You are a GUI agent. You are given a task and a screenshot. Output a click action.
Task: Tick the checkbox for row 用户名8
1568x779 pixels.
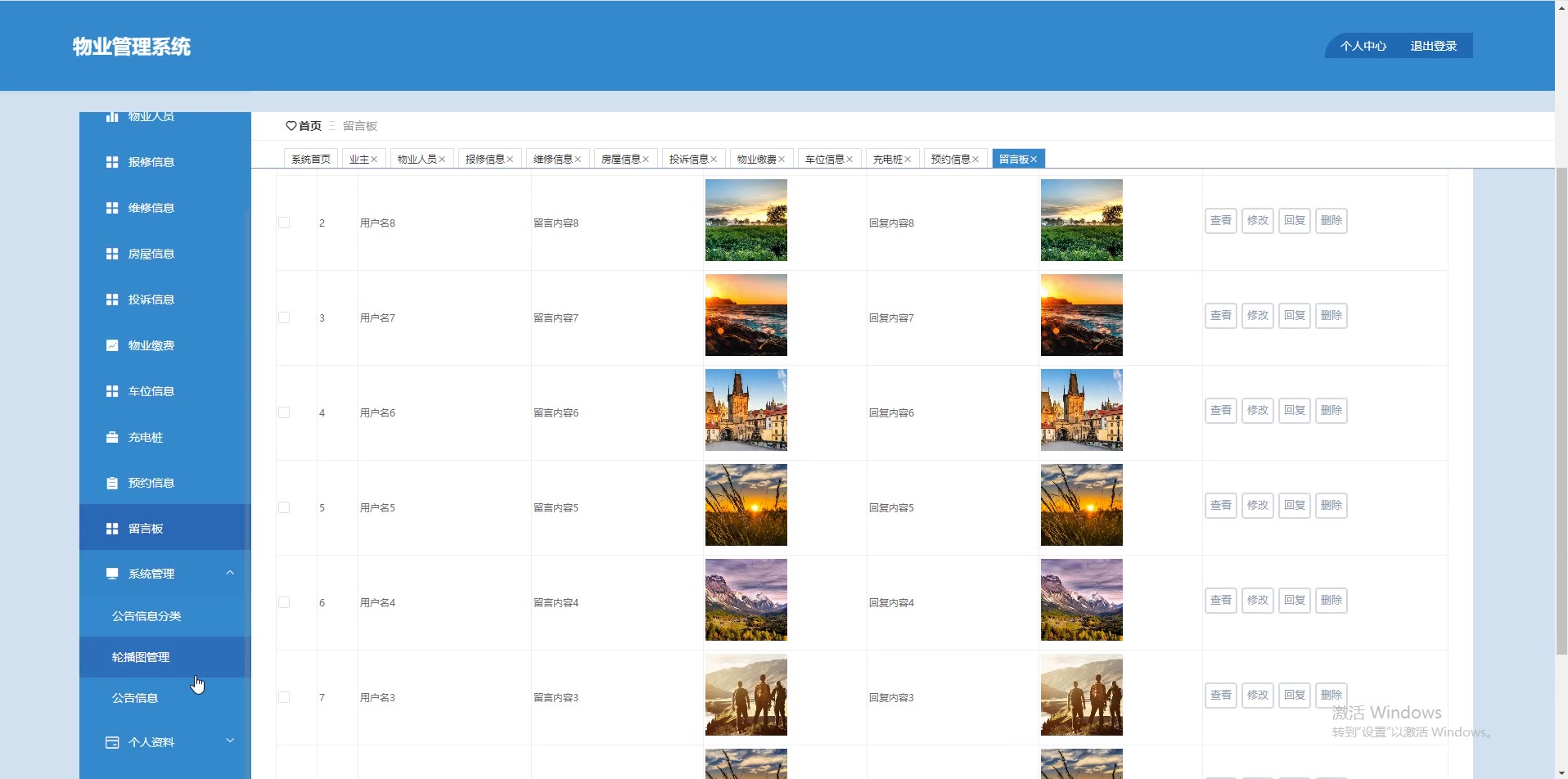click(x=284, y=223)
